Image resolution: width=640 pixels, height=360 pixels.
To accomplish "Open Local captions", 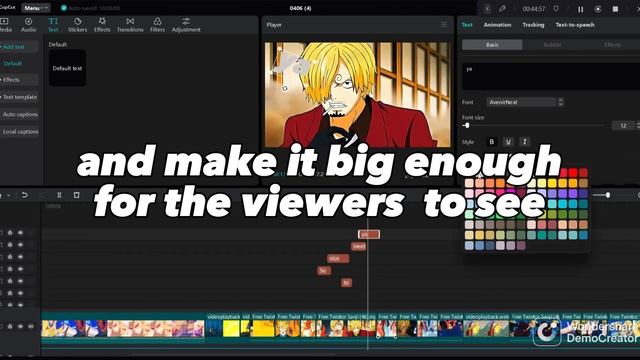I will pyautogui.click(x=19, y=132).
